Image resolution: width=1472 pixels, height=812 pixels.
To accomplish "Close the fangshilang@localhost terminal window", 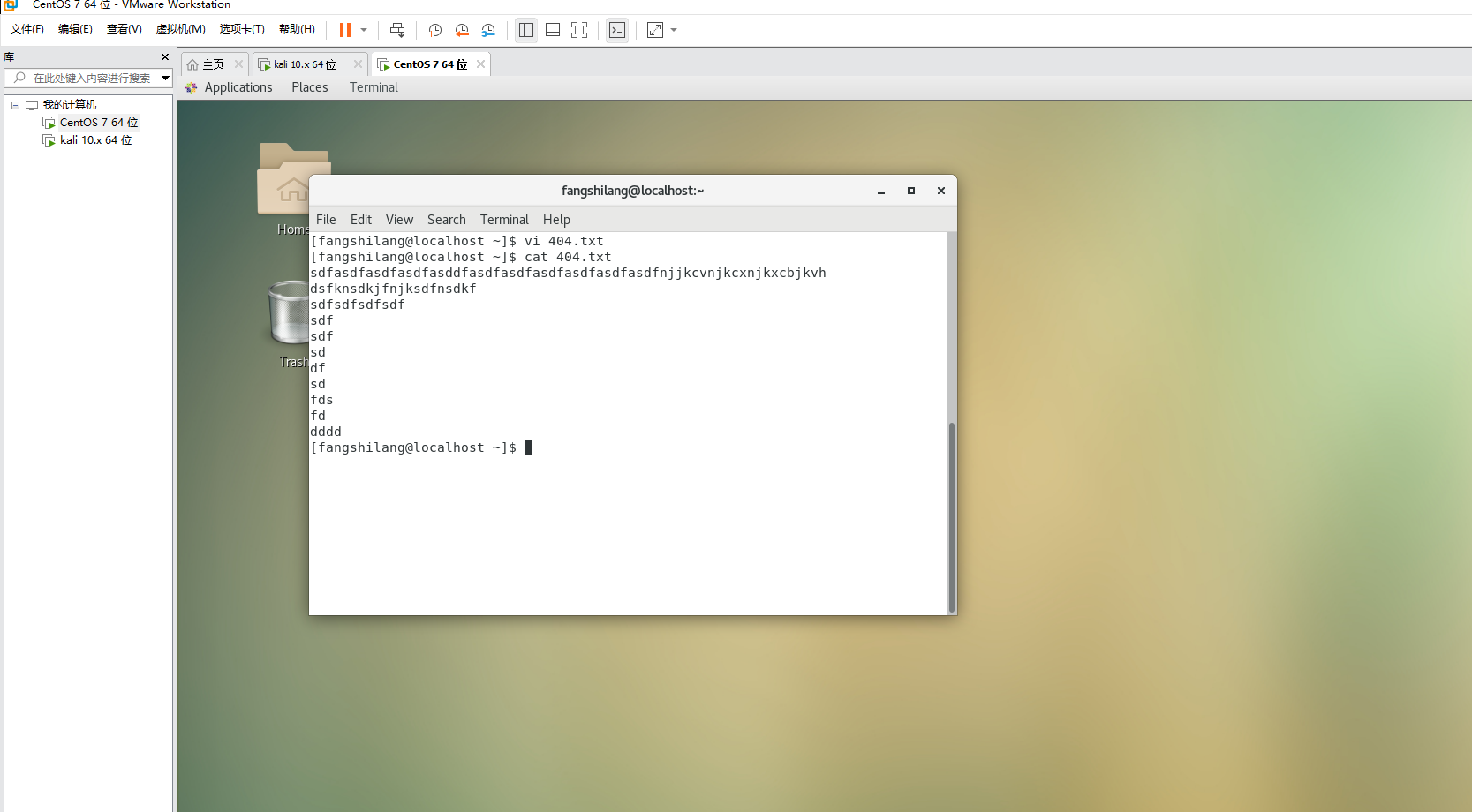I will 941,191.
